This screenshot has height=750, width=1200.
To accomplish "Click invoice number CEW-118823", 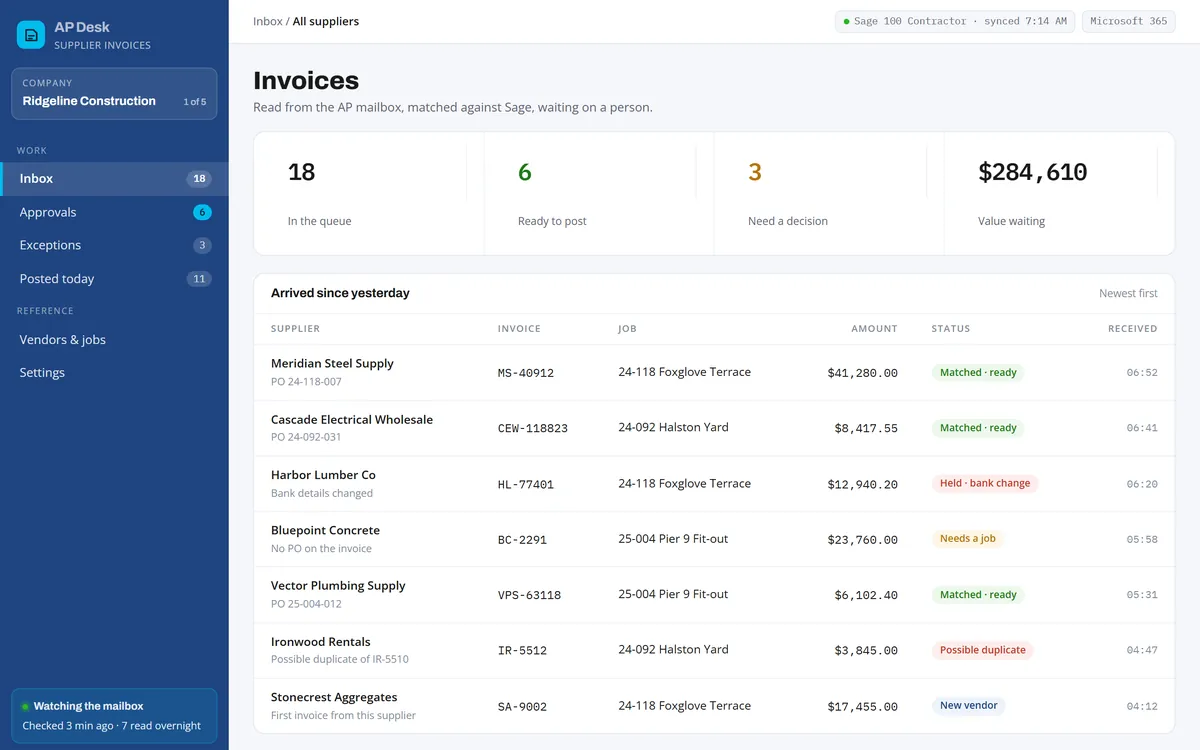I will (533, 428).
